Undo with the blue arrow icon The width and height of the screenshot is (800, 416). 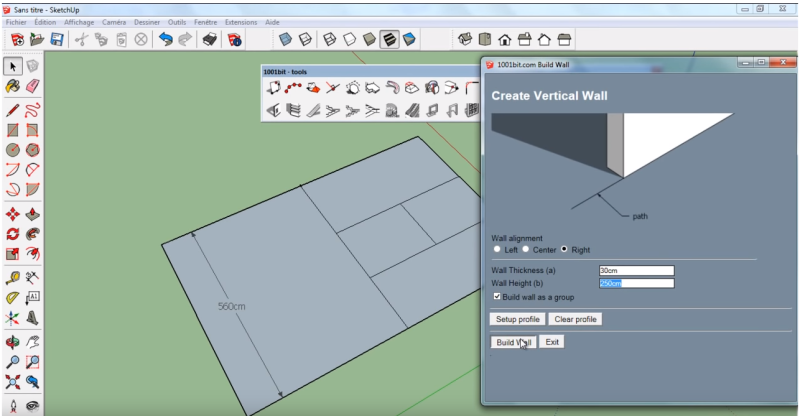(166, 39)
